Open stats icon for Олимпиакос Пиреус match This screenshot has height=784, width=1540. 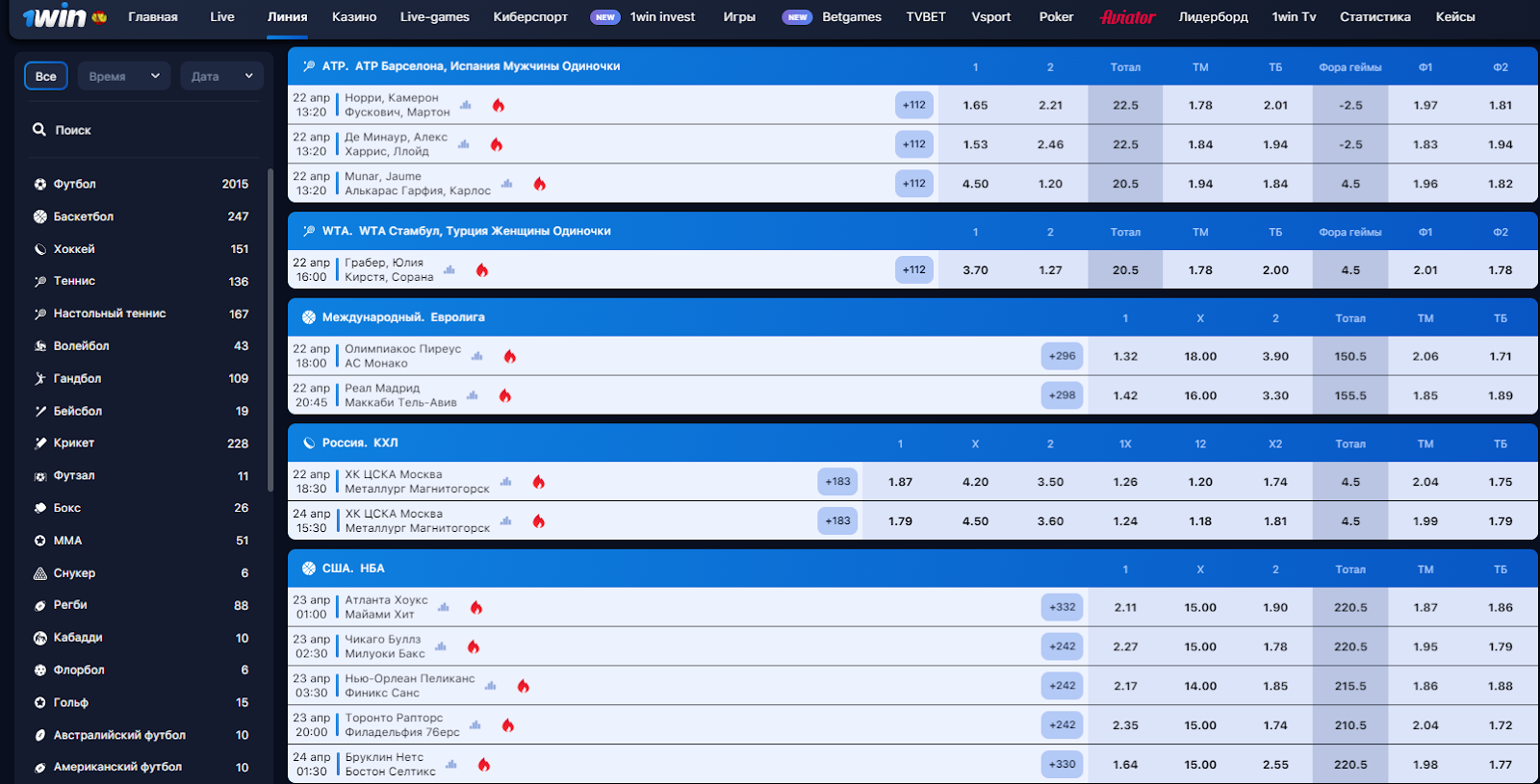477,356
